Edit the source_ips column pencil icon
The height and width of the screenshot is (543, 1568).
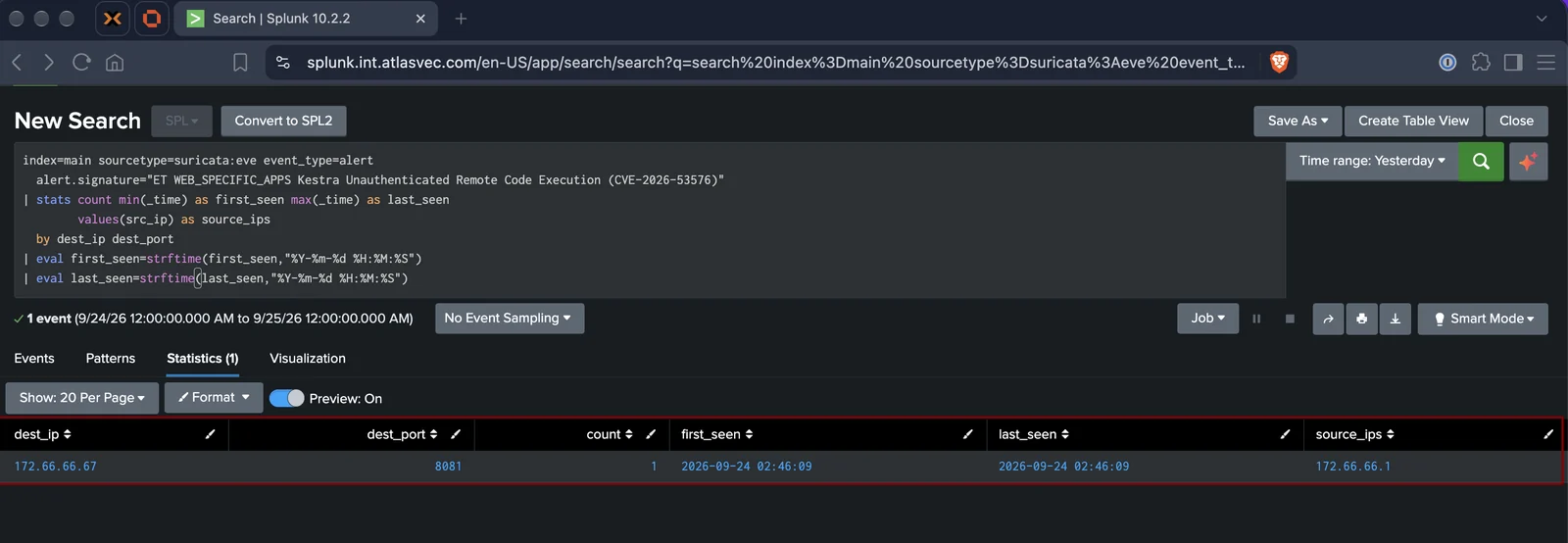1548,434
